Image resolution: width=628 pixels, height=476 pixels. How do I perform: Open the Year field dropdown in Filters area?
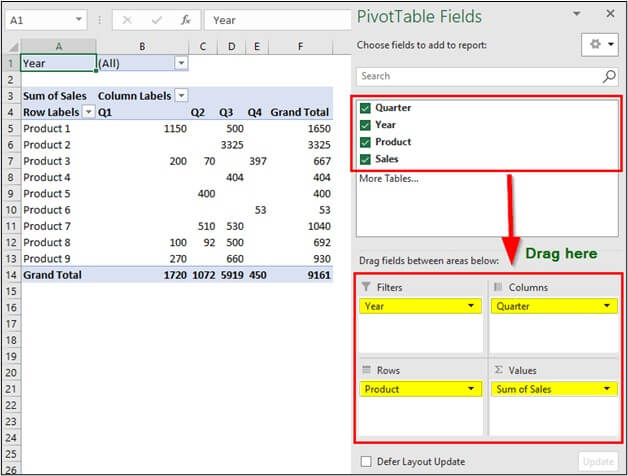click(471, 306)
